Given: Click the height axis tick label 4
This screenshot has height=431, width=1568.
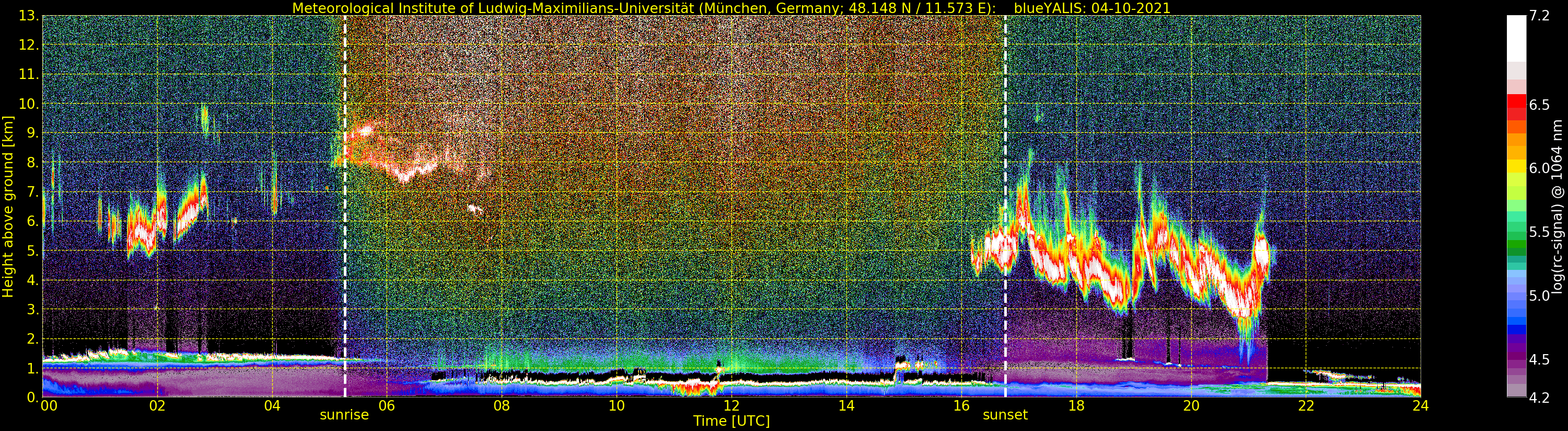Looking at the screenshot, I should click(x=33, y=280).
